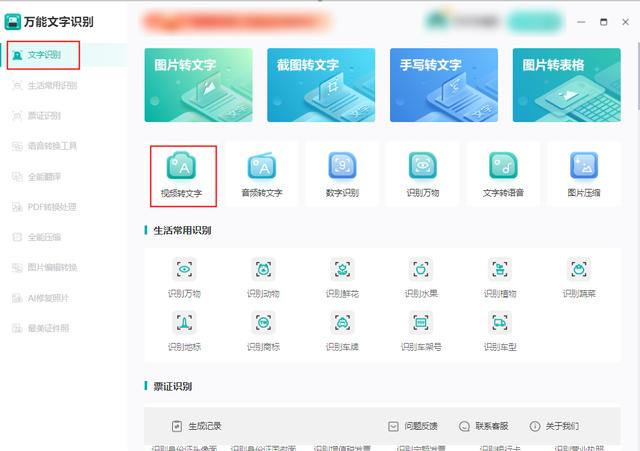Open 全能压缩 in the sidebar

(37, 237)
